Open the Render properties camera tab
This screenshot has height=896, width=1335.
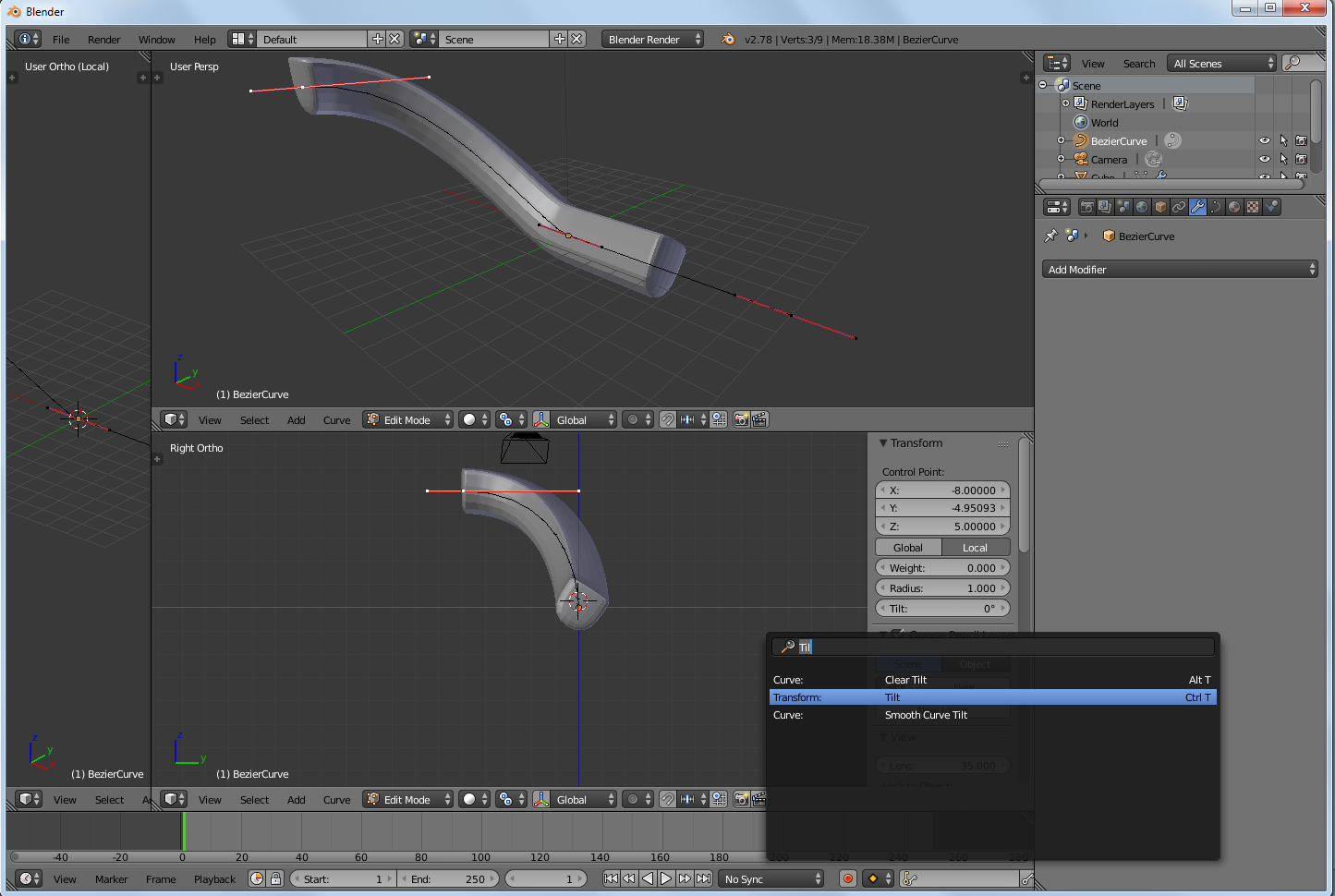pyautogui.click(x=1086, y=207)
